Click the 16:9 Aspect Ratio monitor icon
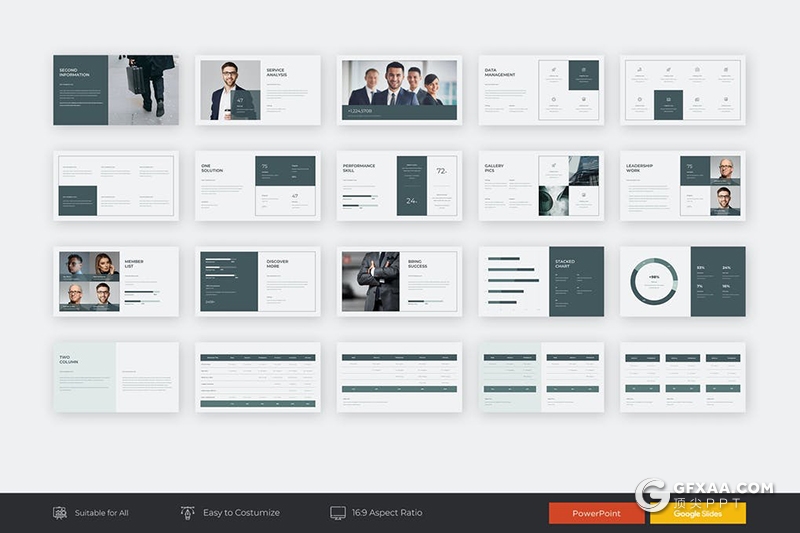Screen dimensions: 800x533 point(338,513)
